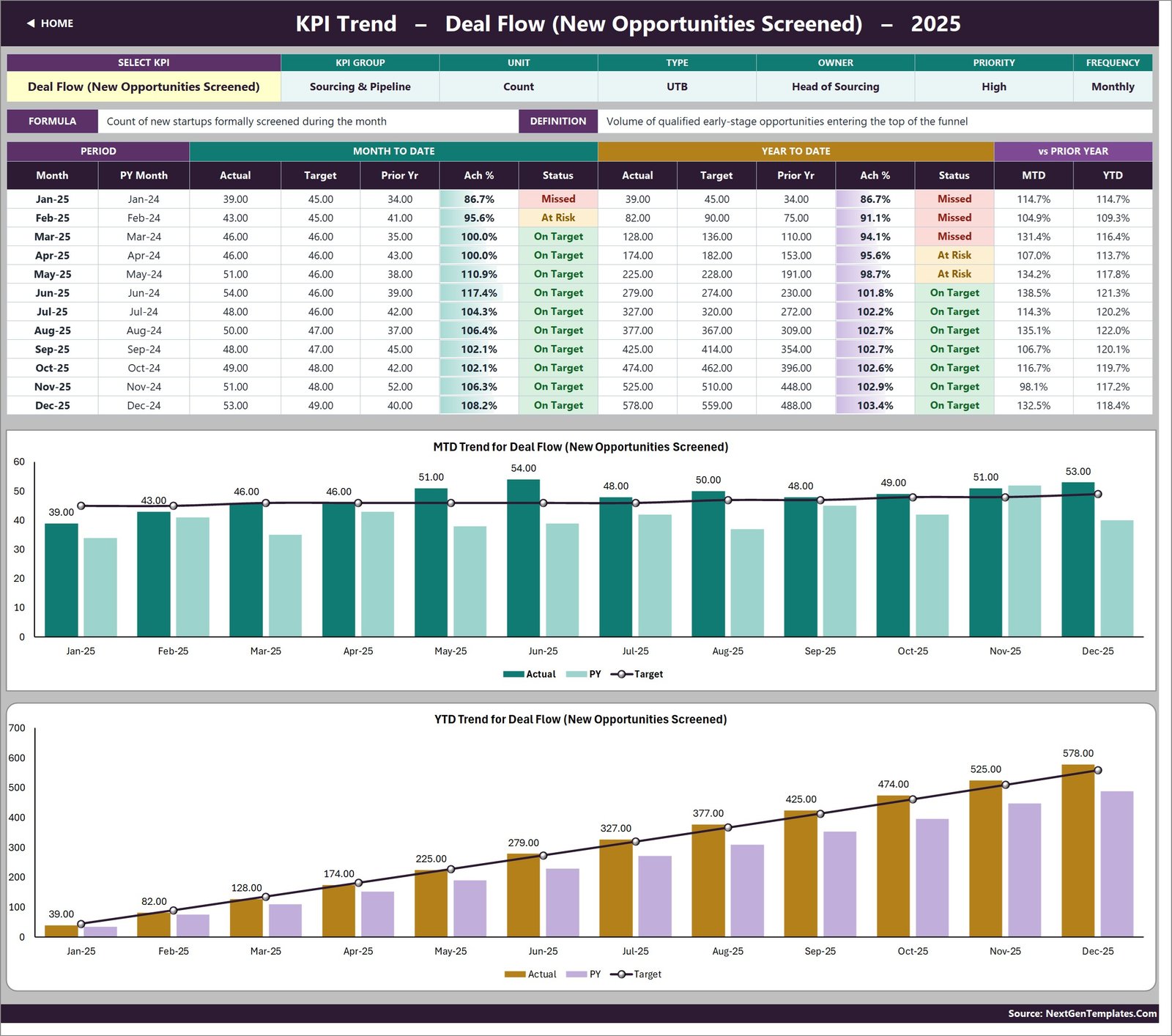Click the HOME back arrow button
This screenshot has width=1172, height=1036.
(50, 23)
